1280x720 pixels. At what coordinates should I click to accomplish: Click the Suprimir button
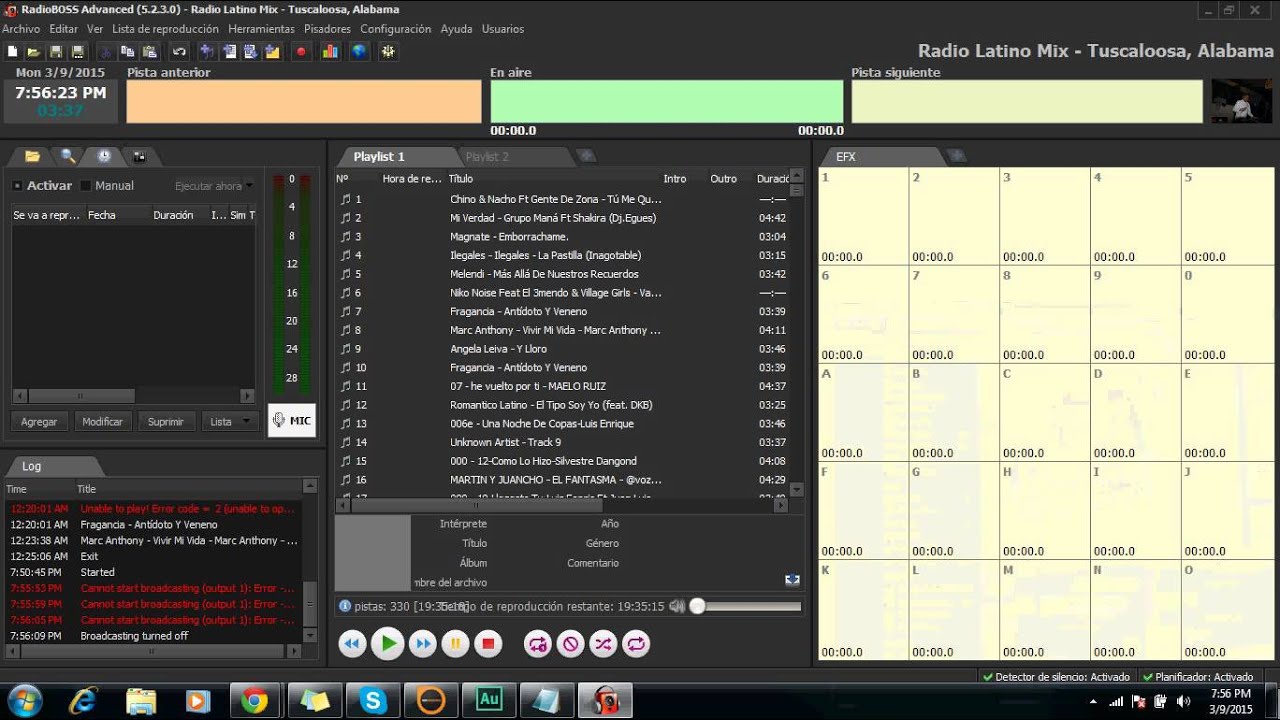(x=166, y=422)
